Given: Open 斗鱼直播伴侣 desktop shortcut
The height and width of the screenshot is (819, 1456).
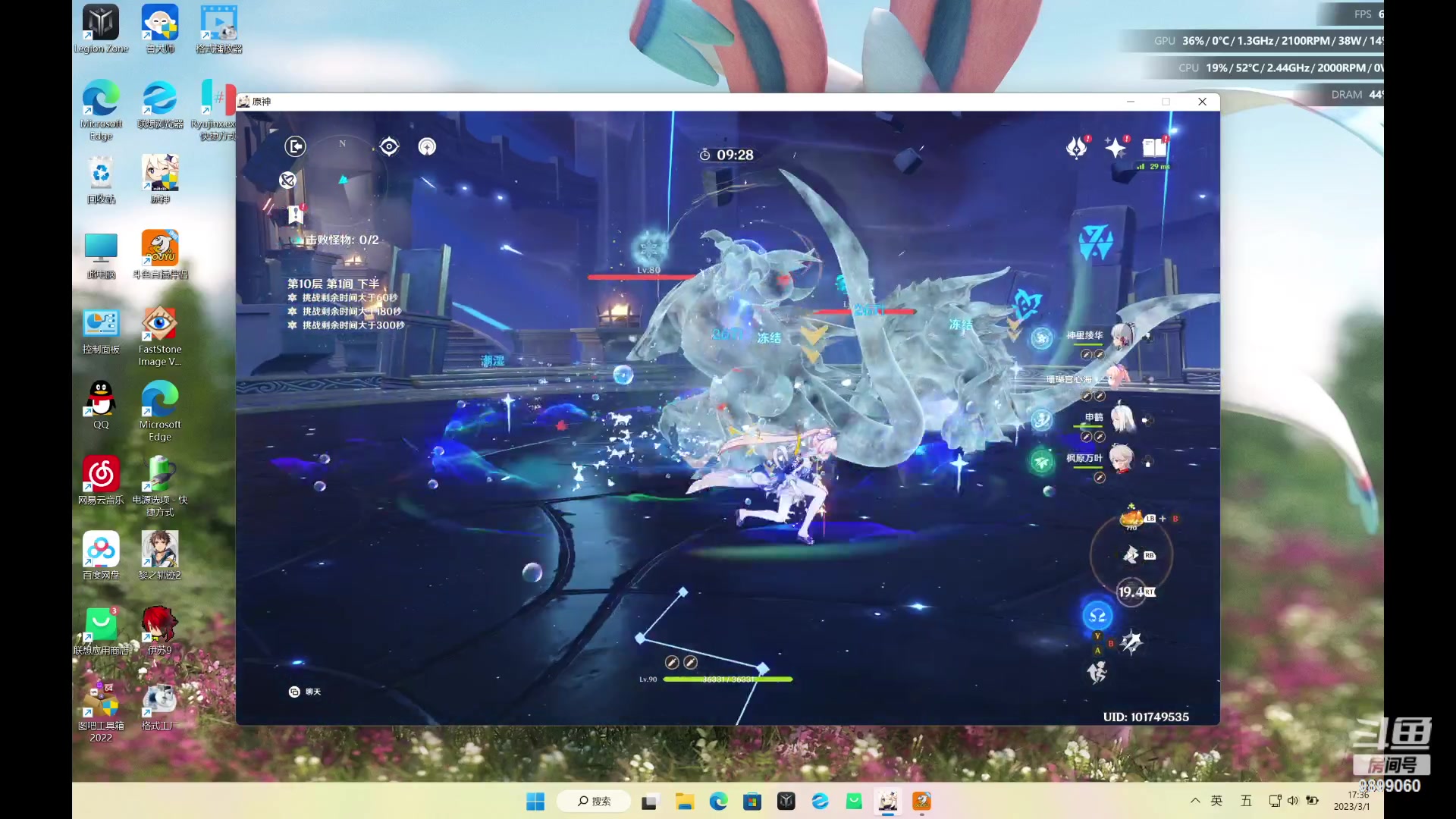Looking at the screenshot, I should (160, 255).
